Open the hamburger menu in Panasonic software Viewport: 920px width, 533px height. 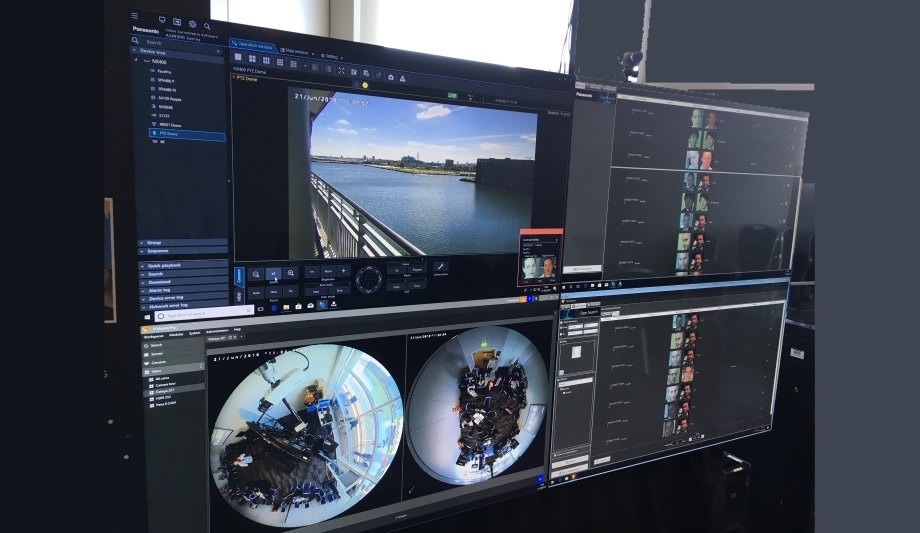pyautogui.click(x=135, y=17)
